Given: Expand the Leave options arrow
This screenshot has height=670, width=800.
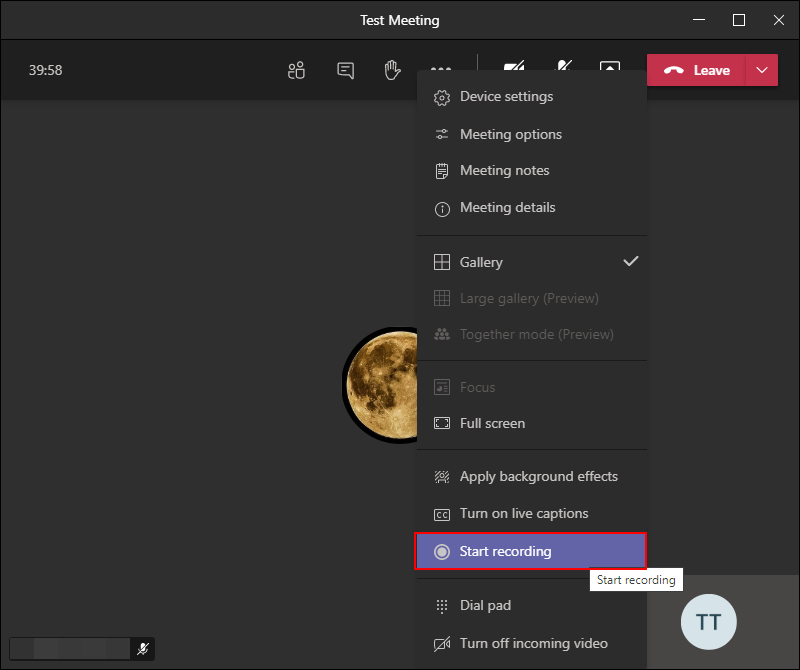Looking at the screenshot, I should [762, 70].
